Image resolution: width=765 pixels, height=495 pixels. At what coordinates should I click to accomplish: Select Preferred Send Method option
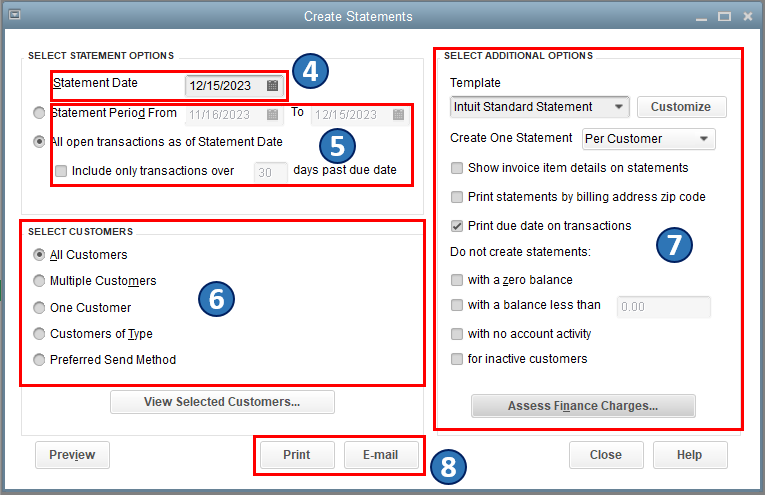coord(39,360)
